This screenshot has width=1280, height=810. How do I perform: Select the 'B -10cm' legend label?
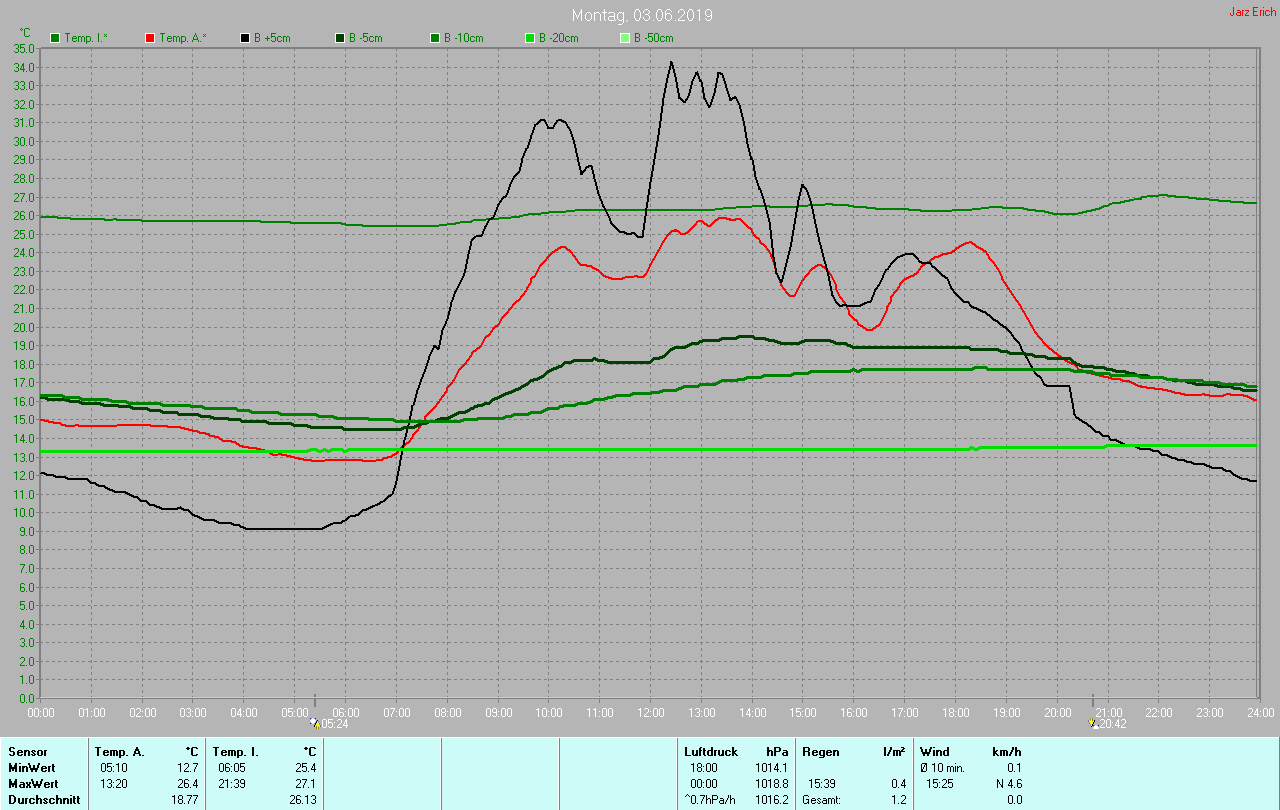(x=464, y=38)
